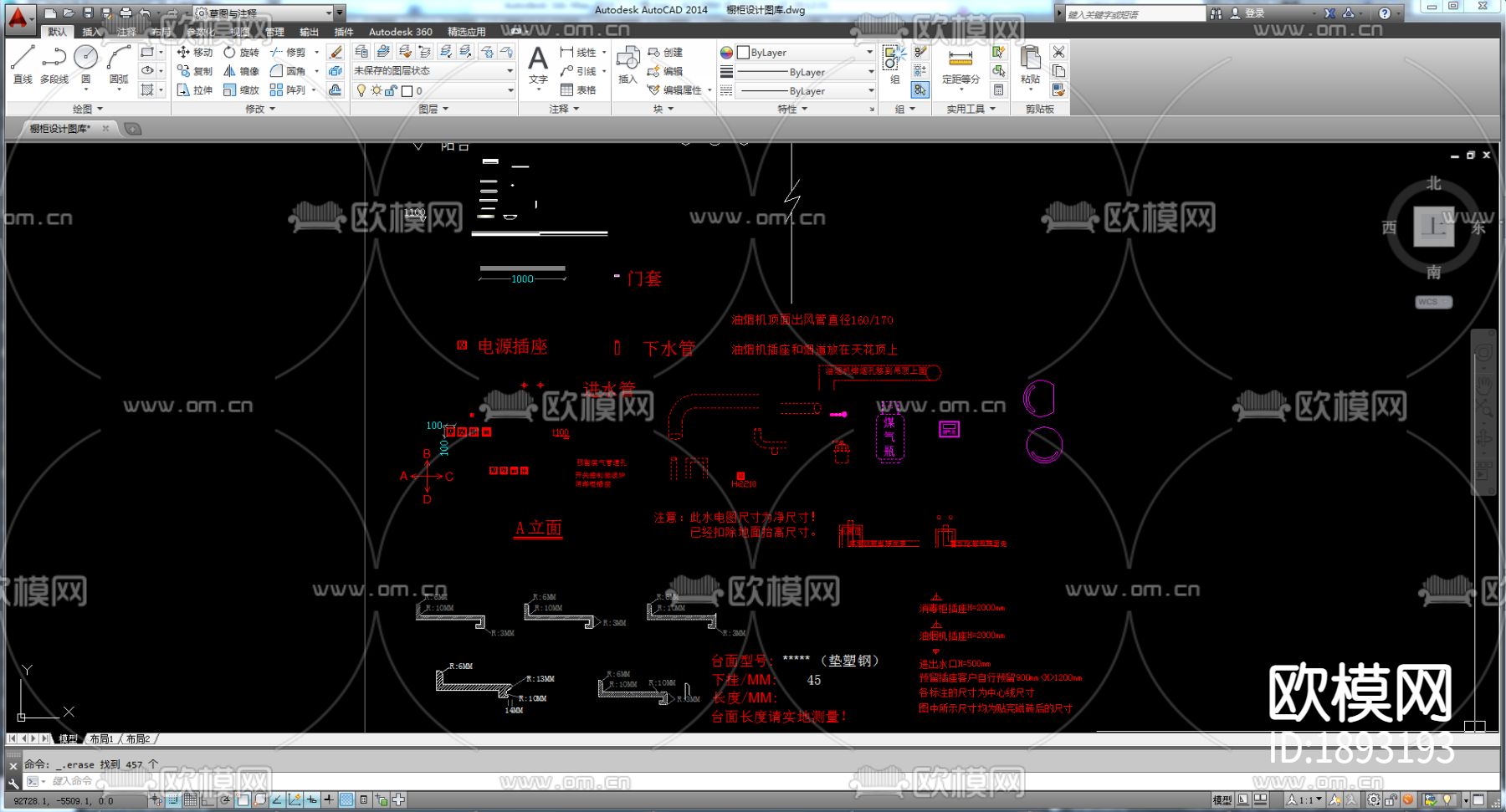Click the 模型 model space button in status bar
Image resolution: width=1506 pixels, height=812 pixels.
(1222, 799)
